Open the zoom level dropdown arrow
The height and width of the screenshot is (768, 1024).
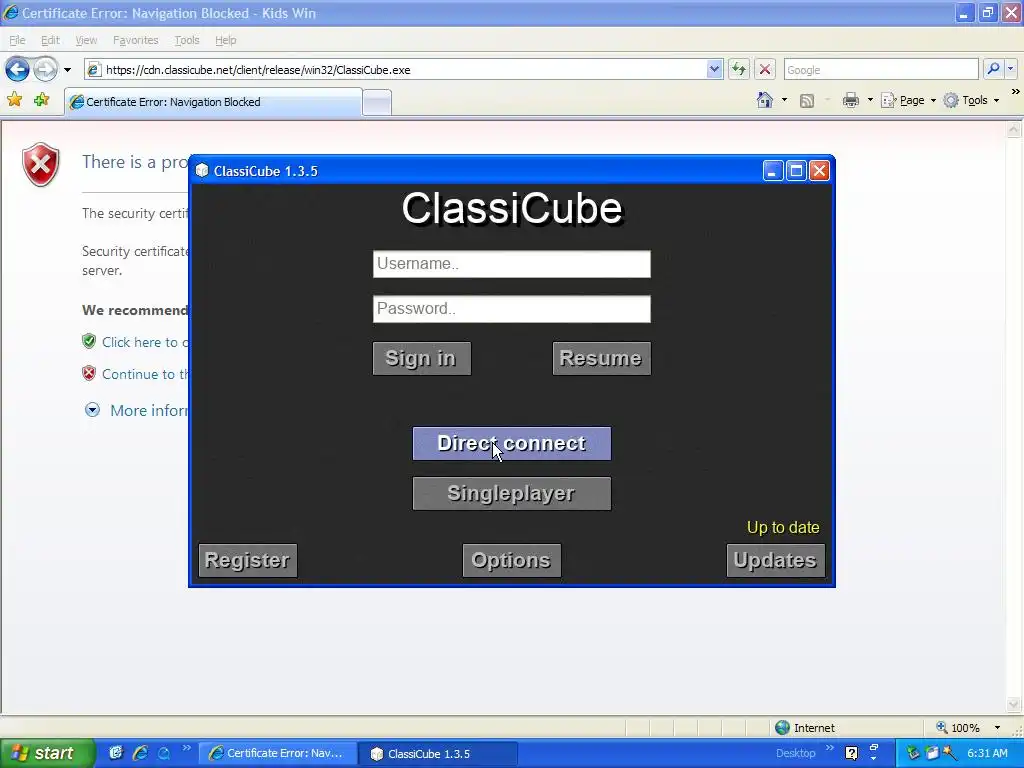(x=997, y=727)
